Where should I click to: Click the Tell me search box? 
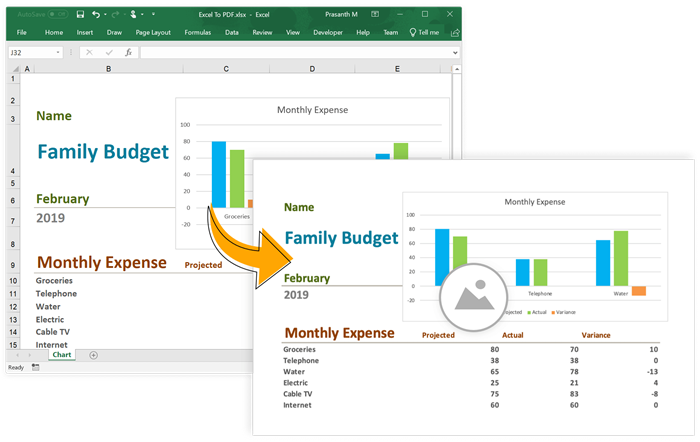(x=428, y=32)
